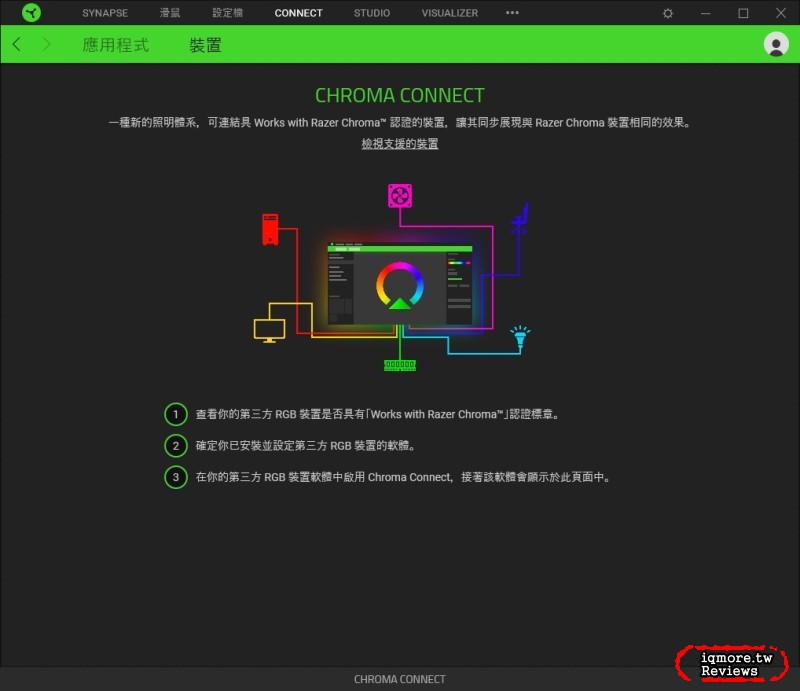The height and width of the screenshot is (691, 800).
Task: Open the 檢視支援的裝置 link
Action: [x=399, y=143]
